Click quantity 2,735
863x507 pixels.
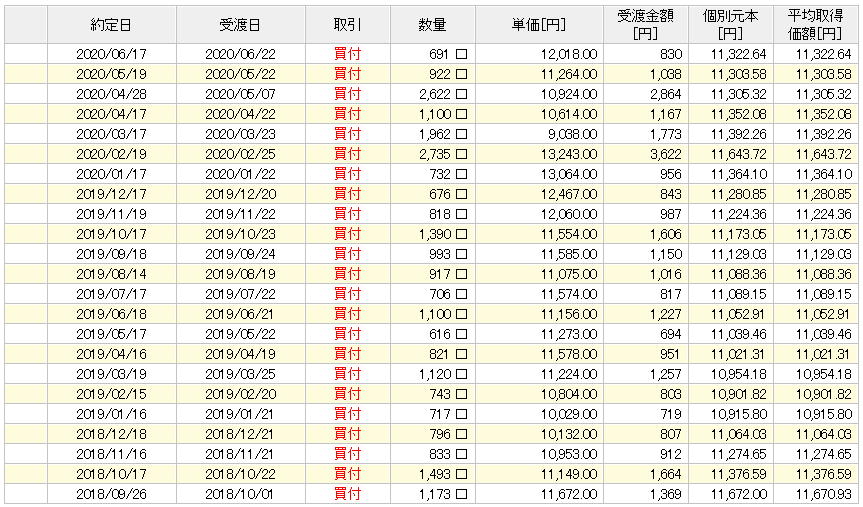pos(435,154)
